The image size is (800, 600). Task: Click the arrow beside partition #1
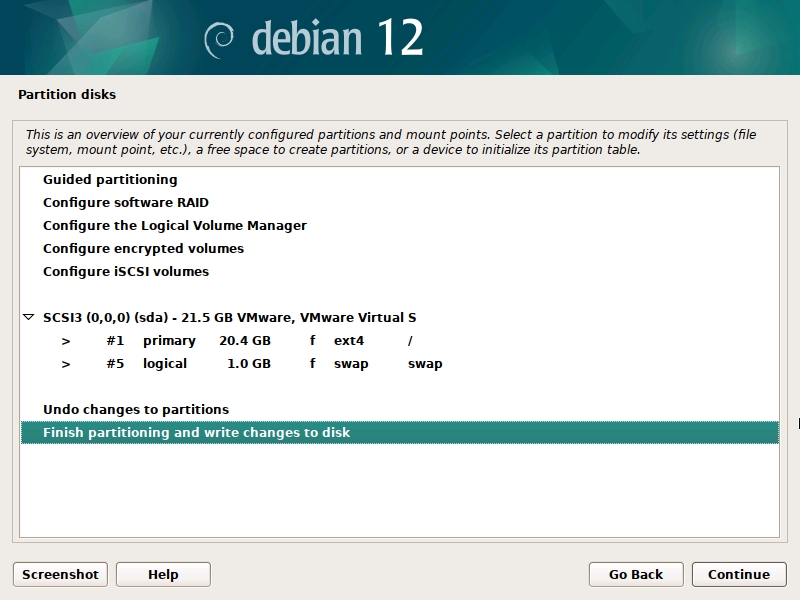66,341
